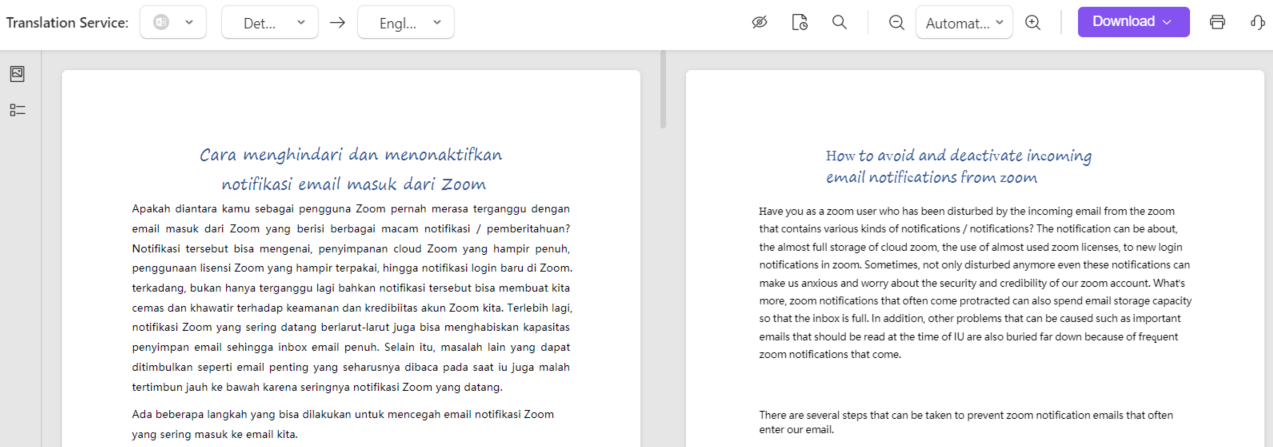
Task: Open the source language 'Det...' dropdown
Action: point(270,22)
